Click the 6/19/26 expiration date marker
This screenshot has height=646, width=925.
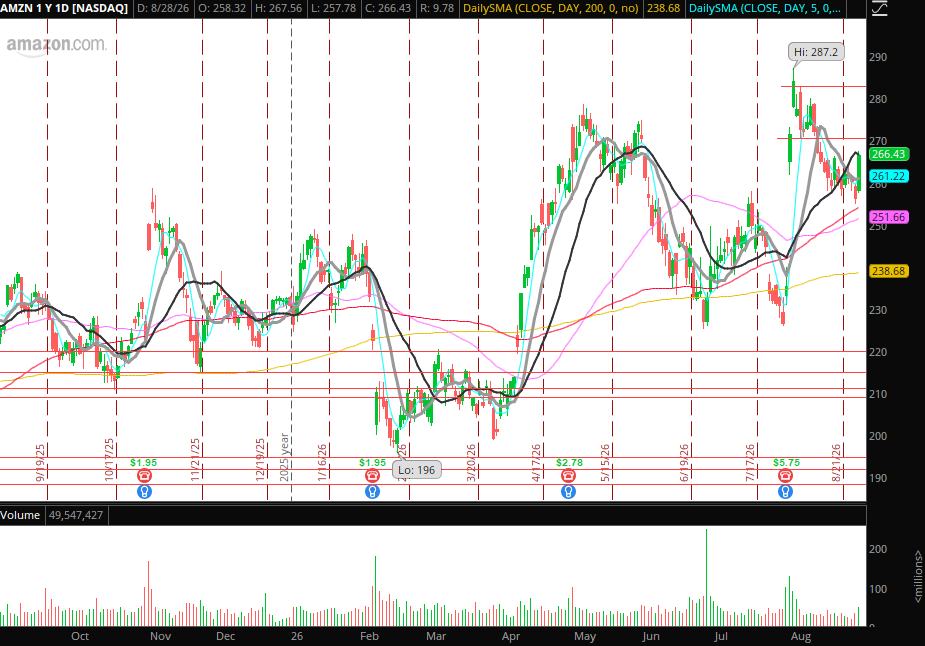pyautogui.click(x=684, y=464)
